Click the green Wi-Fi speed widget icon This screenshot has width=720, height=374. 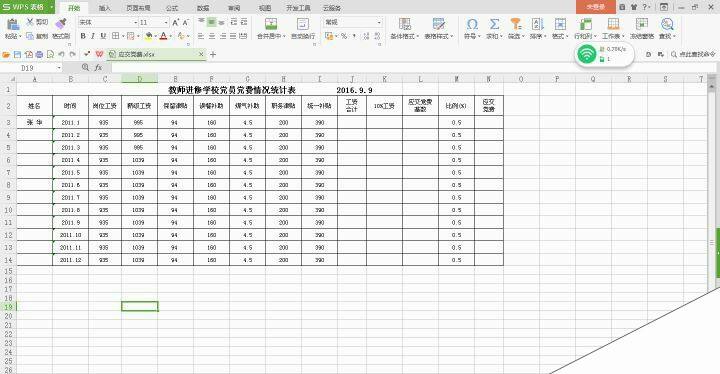point(586,54)
